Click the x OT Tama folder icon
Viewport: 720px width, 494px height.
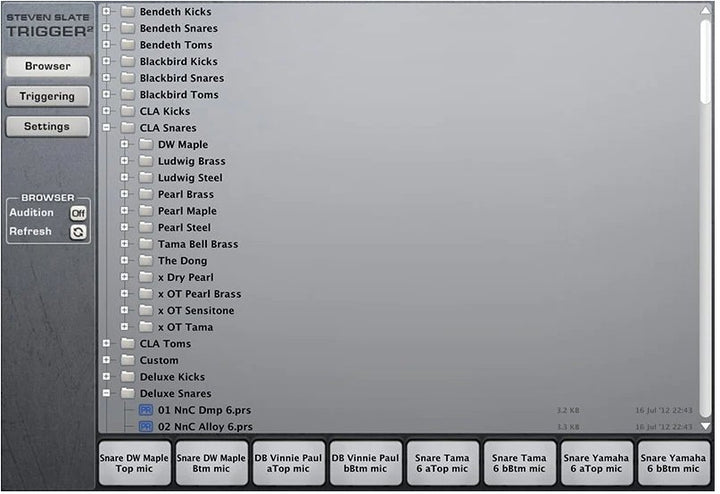[x=145, y=327]
